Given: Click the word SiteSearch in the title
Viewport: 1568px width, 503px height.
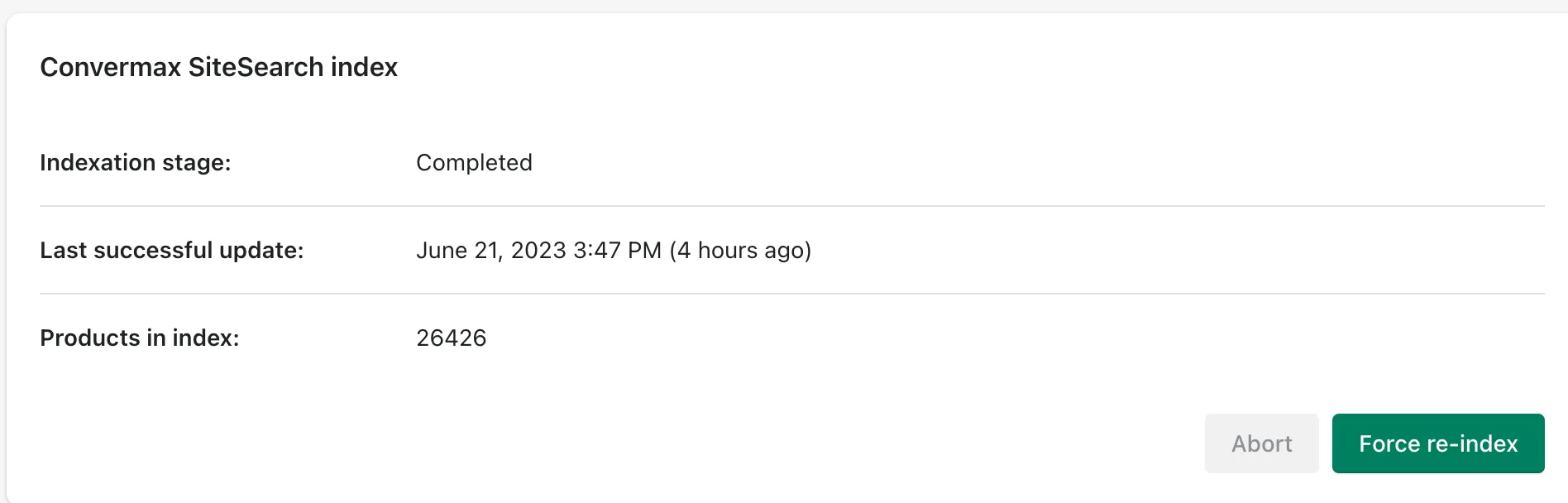Looking at the screenshot, I should 256,67.
